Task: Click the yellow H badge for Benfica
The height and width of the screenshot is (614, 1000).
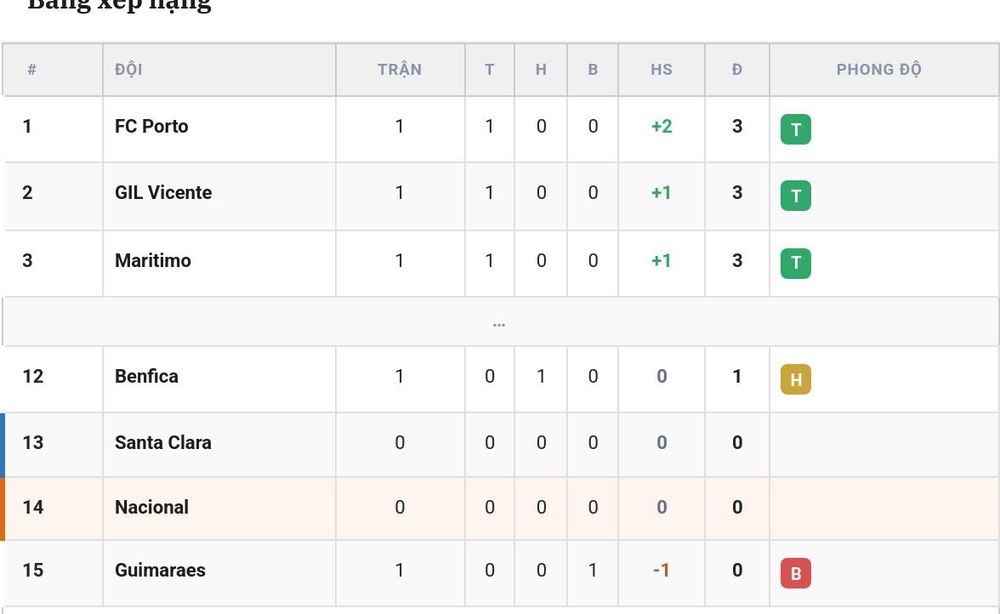Action: 795,379
